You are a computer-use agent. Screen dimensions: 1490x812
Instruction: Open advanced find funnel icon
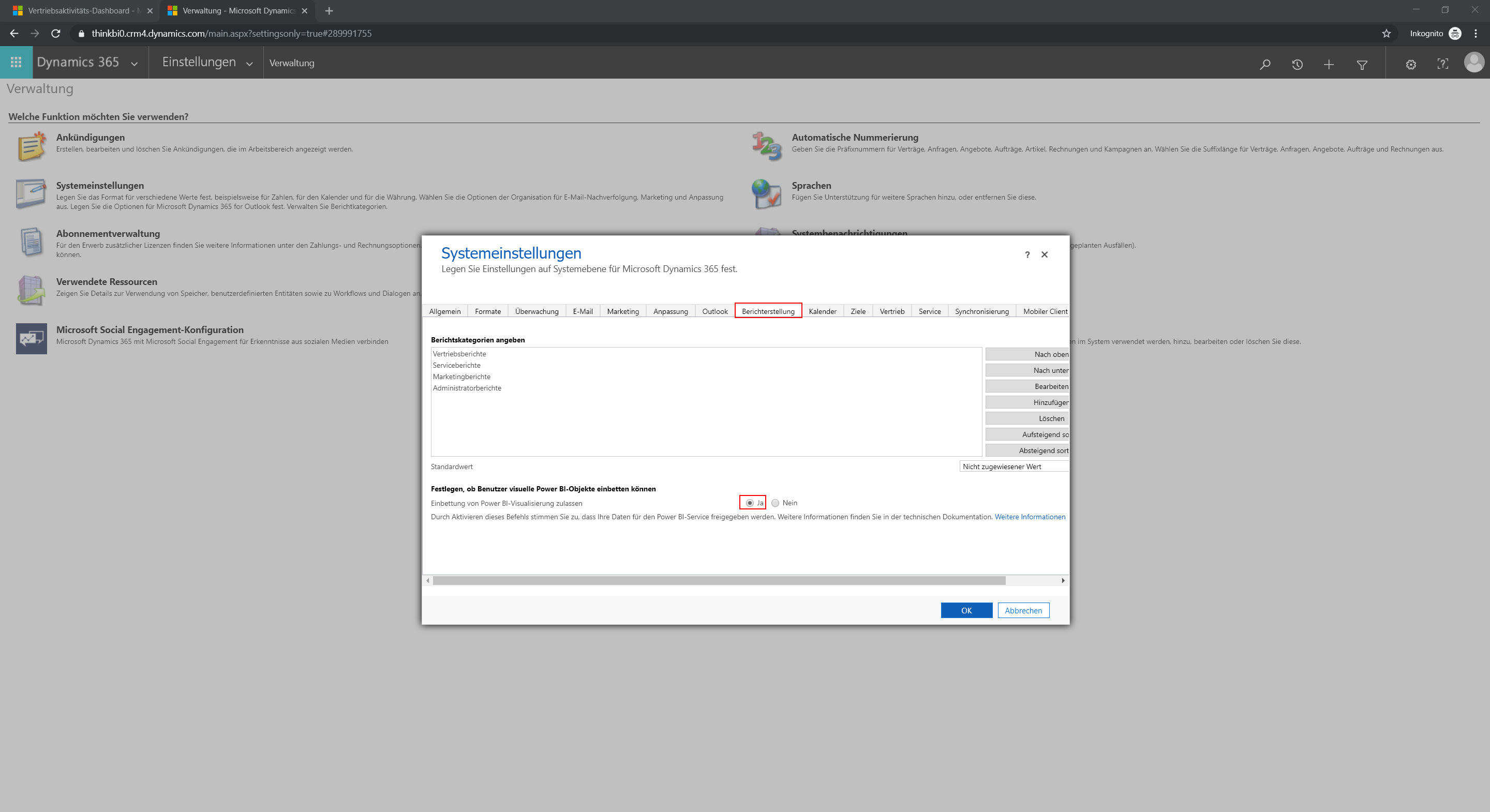(1362, 64)
